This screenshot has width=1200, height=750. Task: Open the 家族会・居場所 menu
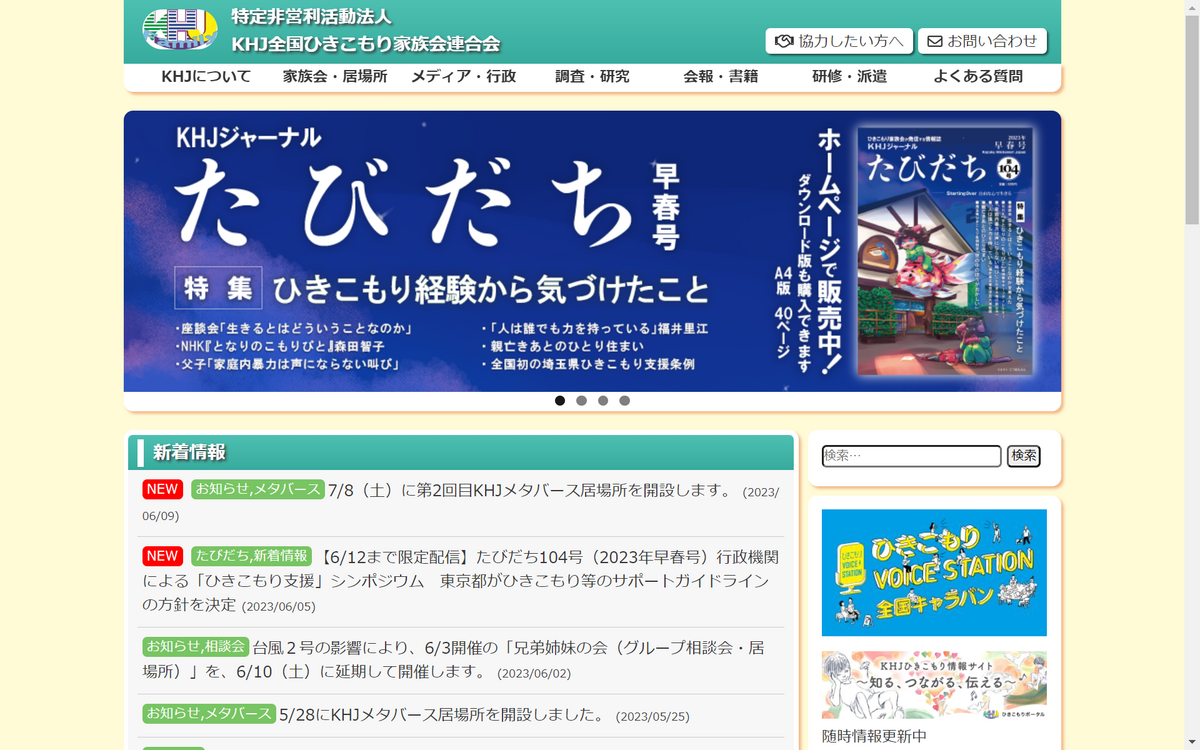tap(335, 76)
